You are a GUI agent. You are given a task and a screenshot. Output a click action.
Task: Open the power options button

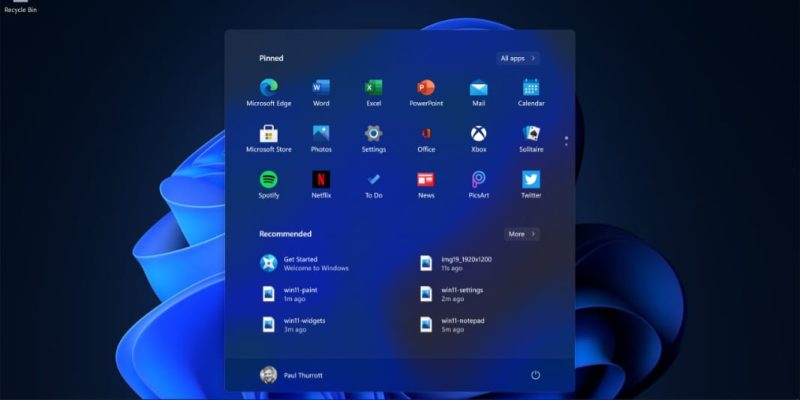pos(535,375)
